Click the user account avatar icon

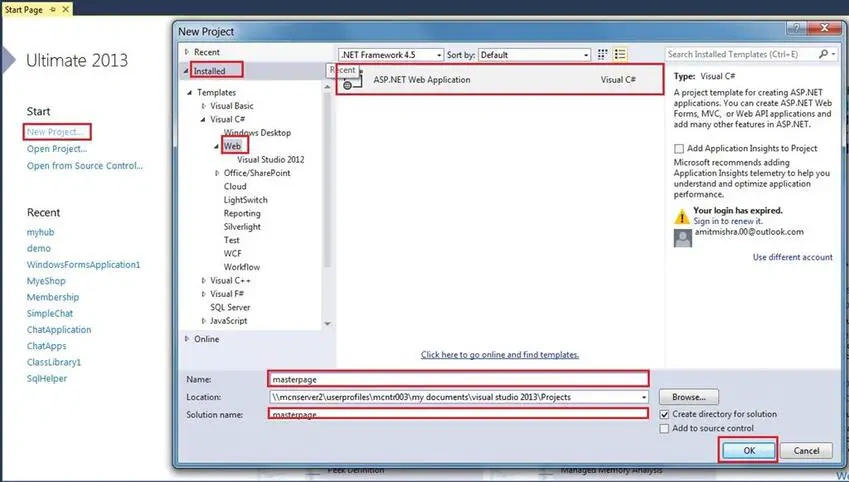682,238
